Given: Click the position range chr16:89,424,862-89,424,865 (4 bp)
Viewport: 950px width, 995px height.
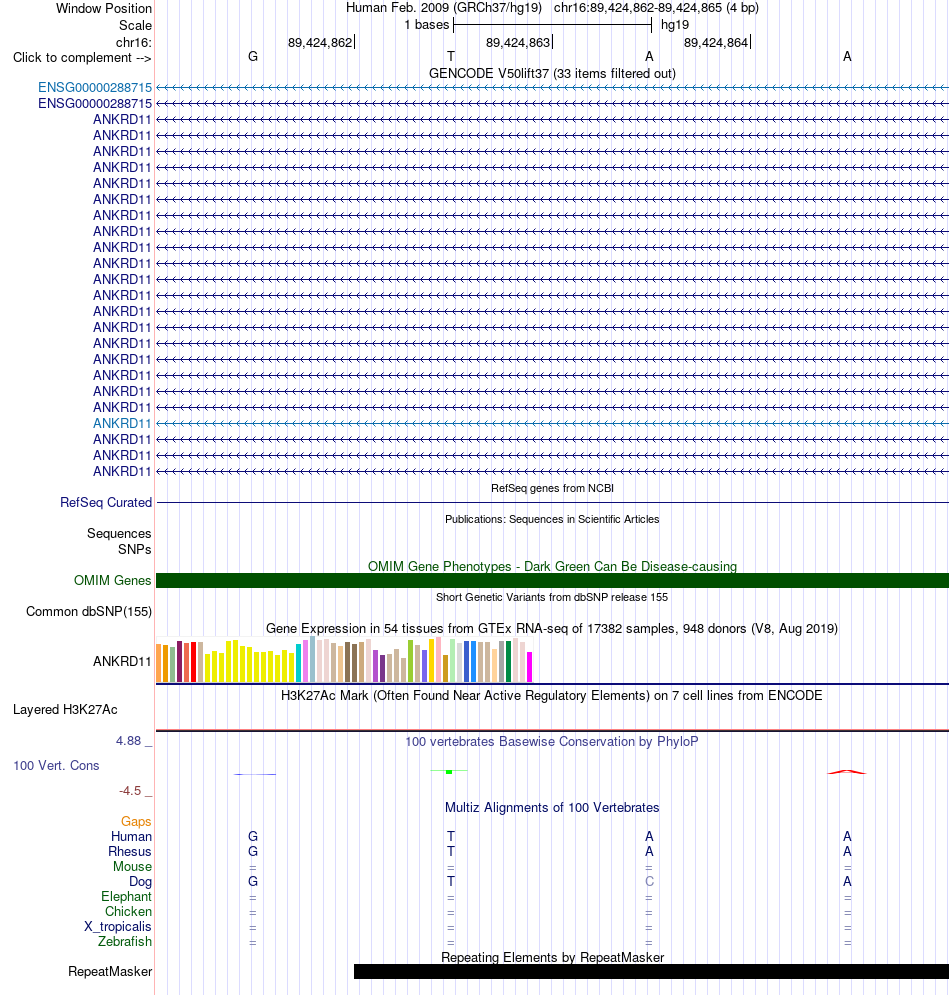Looking at the screenshot, I should [656, 8].
